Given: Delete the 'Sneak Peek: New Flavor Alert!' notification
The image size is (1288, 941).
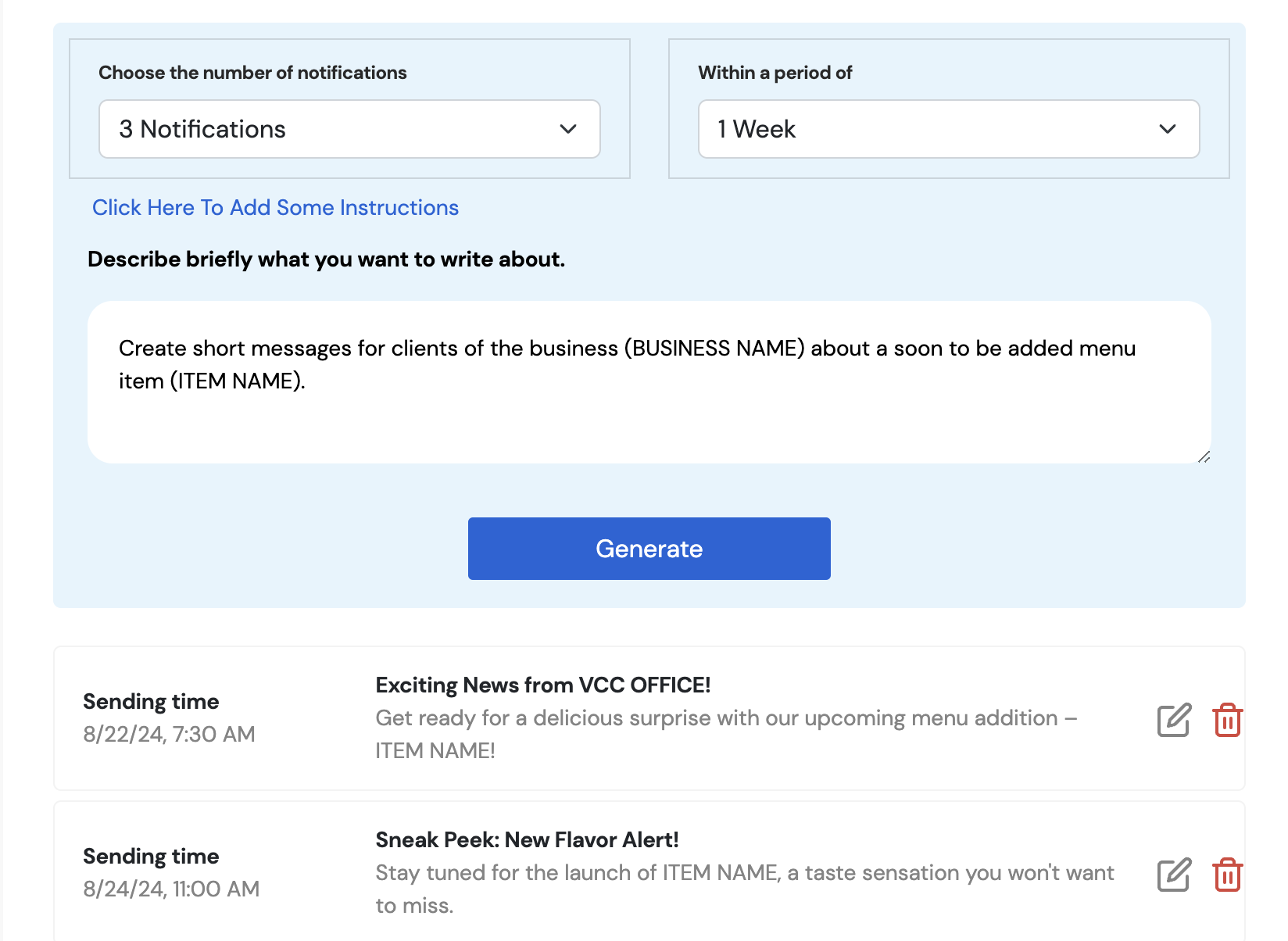Looking at the screenshot, I should click(1228, 875).
